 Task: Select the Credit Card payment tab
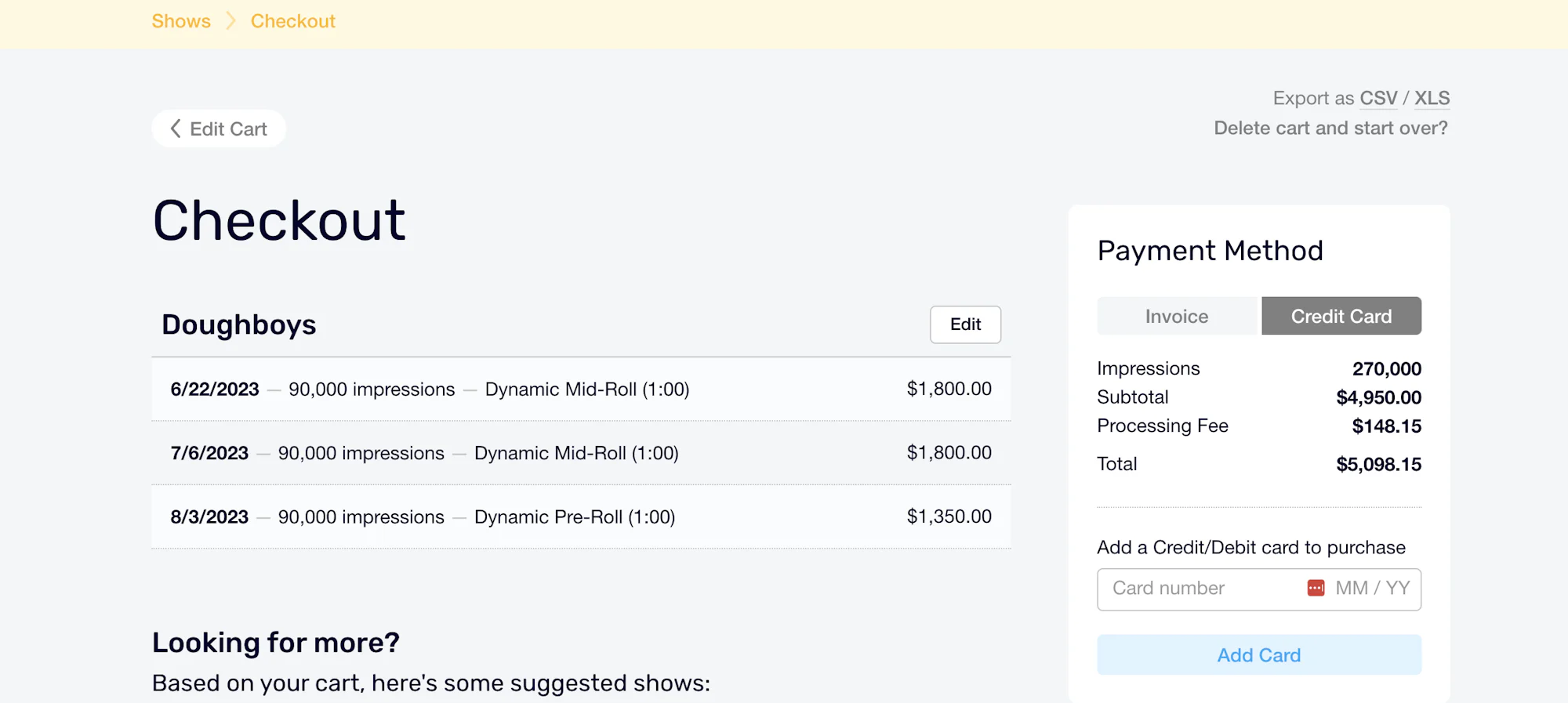1341,316
